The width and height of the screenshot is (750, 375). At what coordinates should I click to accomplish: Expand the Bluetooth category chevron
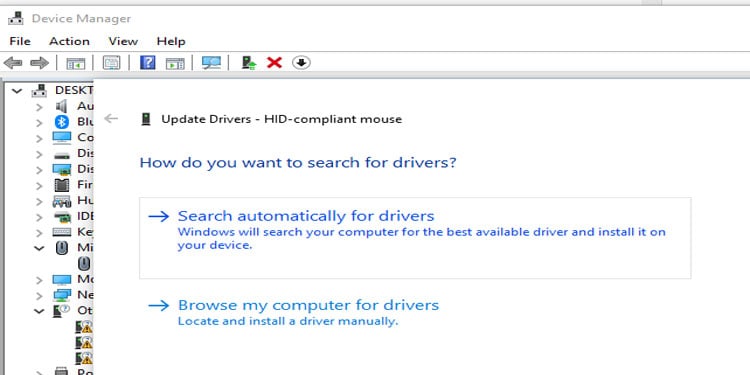pos(39,123)
